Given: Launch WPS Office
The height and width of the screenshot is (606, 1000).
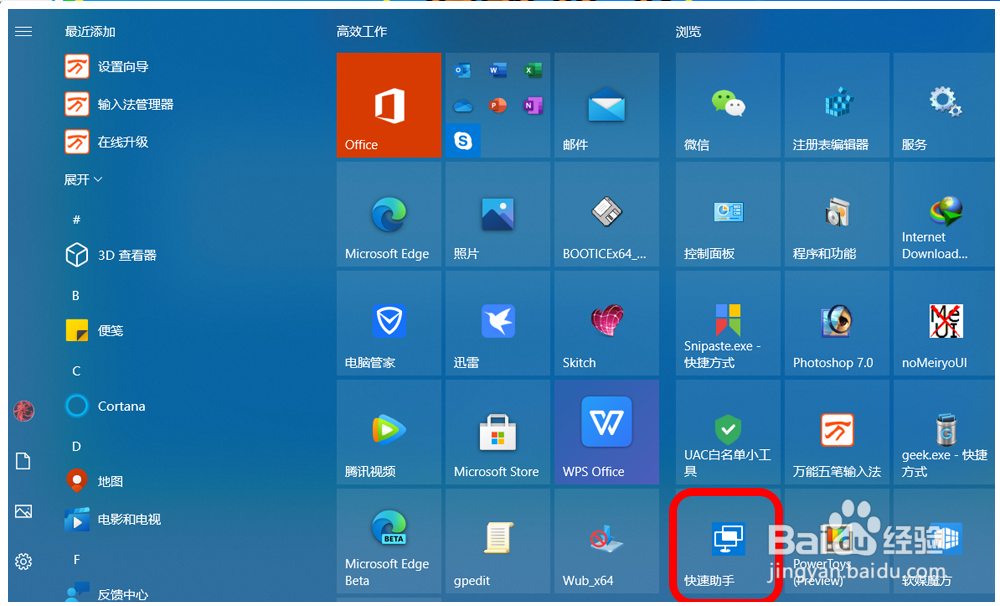Looking at the screenshot, I should [606, 432].
